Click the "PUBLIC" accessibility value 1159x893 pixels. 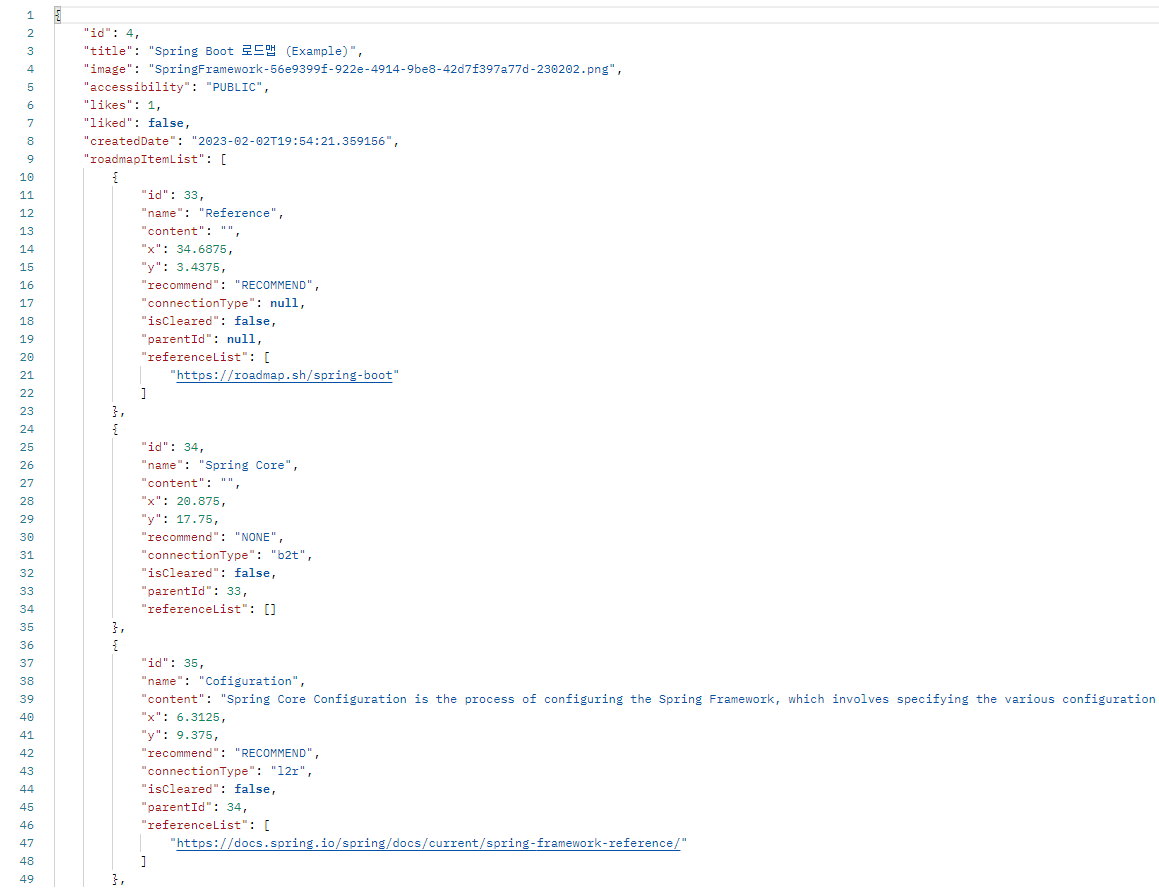point(234,86)
